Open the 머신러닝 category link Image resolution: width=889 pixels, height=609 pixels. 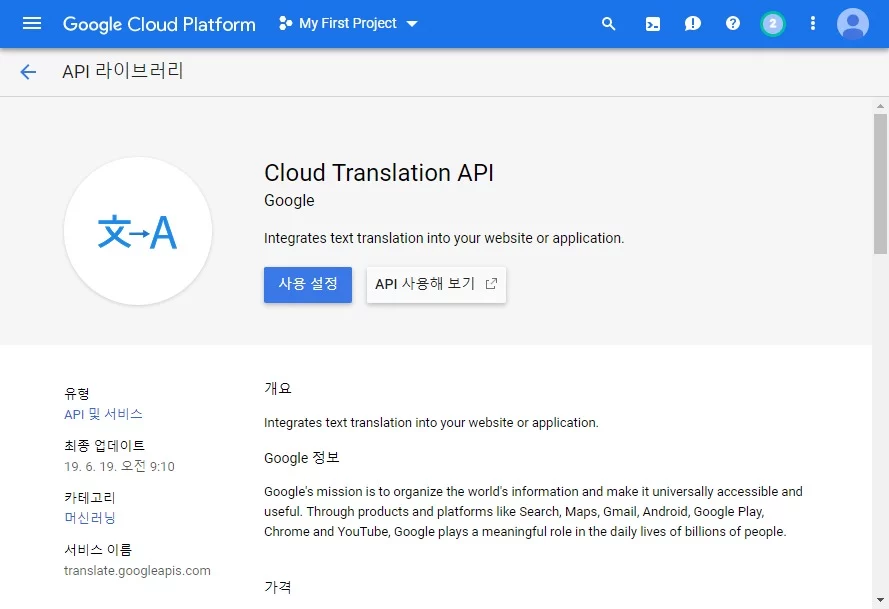[90, 518]
